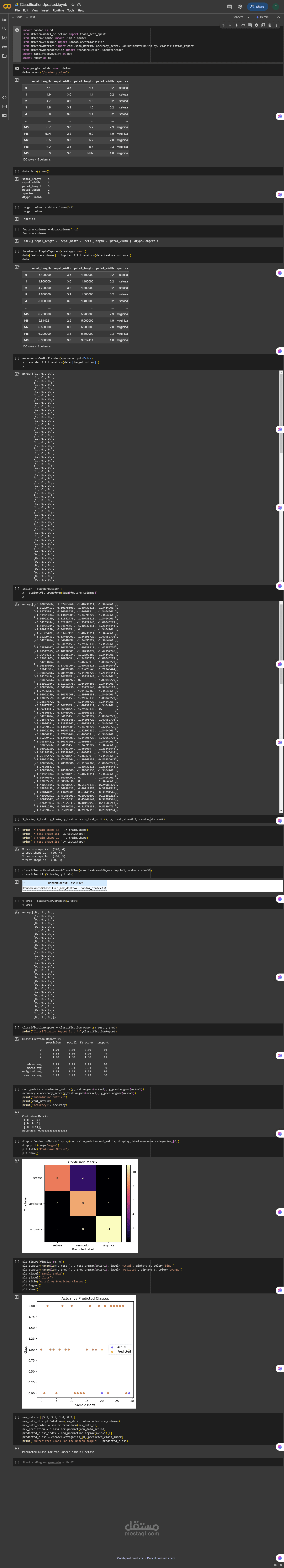Follow the Colab paid products link
This screenshot has width=284, height=1568.
tap(130, 1558)
